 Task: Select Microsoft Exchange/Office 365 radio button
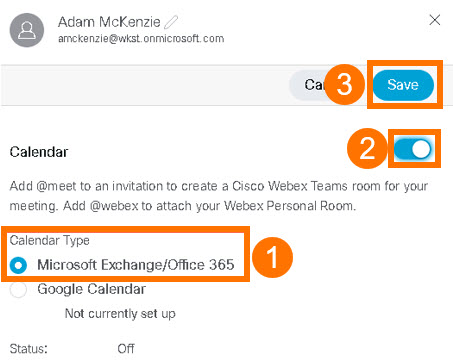[18, 265]
